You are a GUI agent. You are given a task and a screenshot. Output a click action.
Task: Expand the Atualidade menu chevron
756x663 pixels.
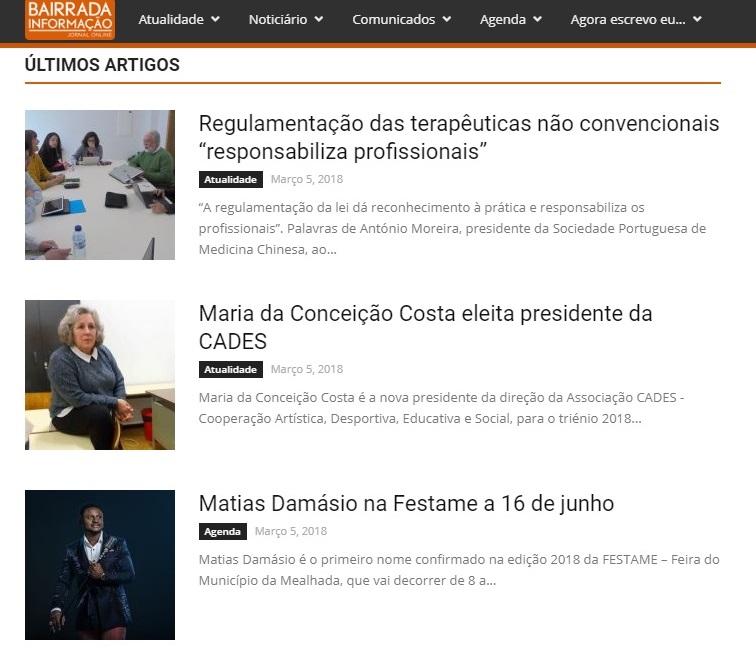pyautogui.click(x=216, y=19)
